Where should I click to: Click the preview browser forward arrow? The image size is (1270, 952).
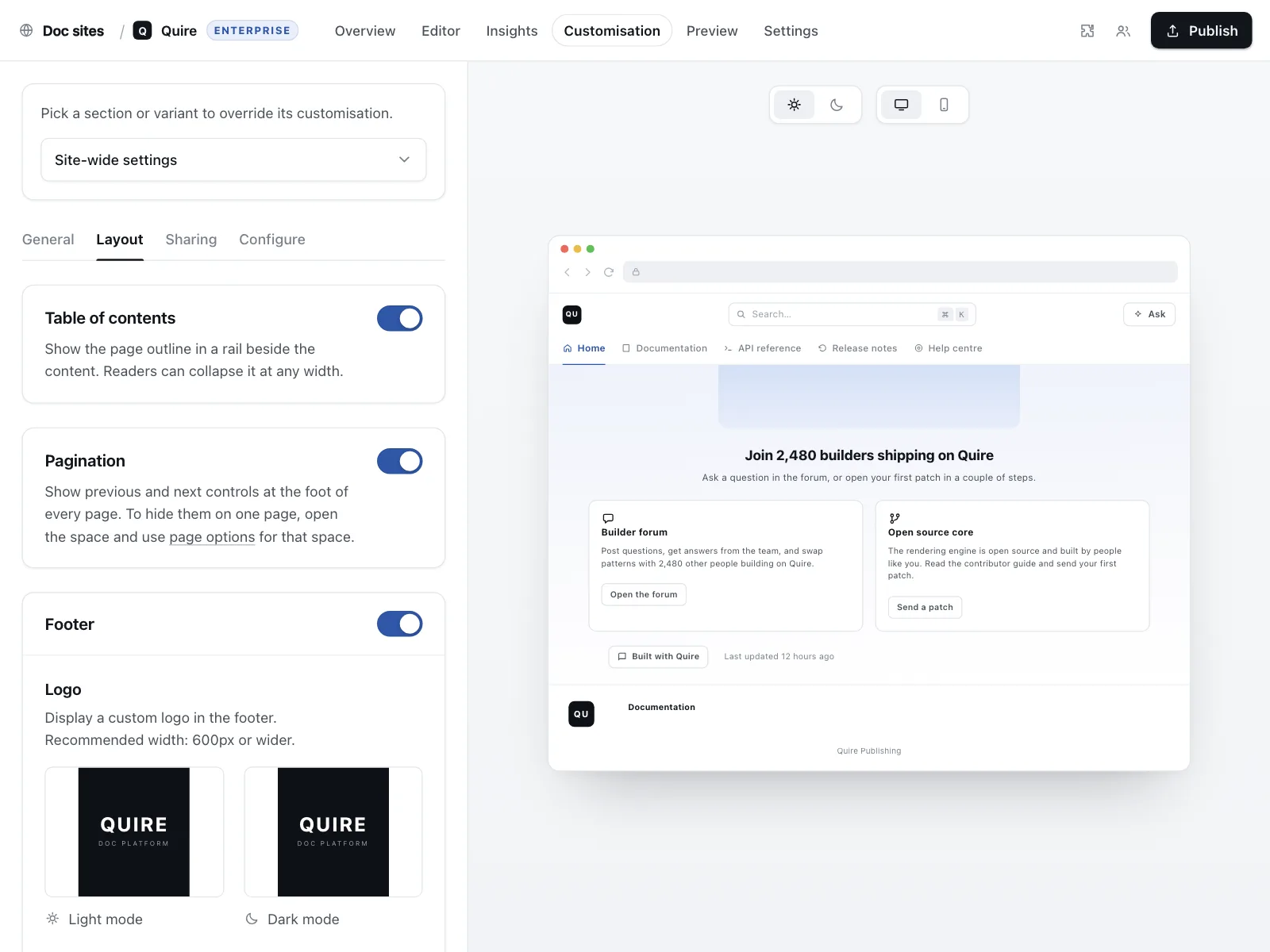[587, 272]
